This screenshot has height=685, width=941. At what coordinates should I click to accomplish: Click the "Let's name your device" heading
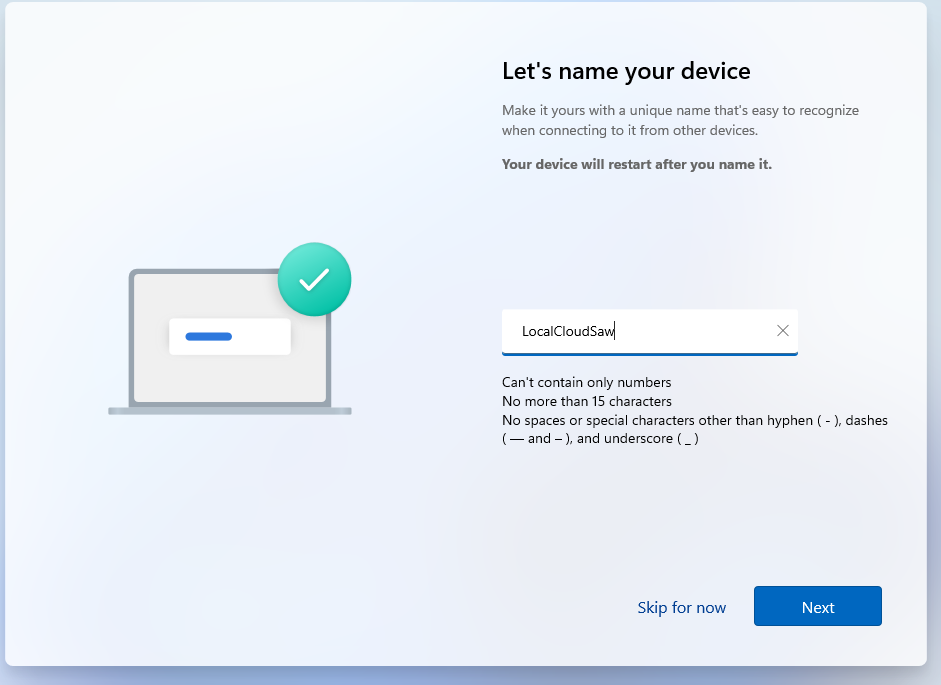[626, 71]
